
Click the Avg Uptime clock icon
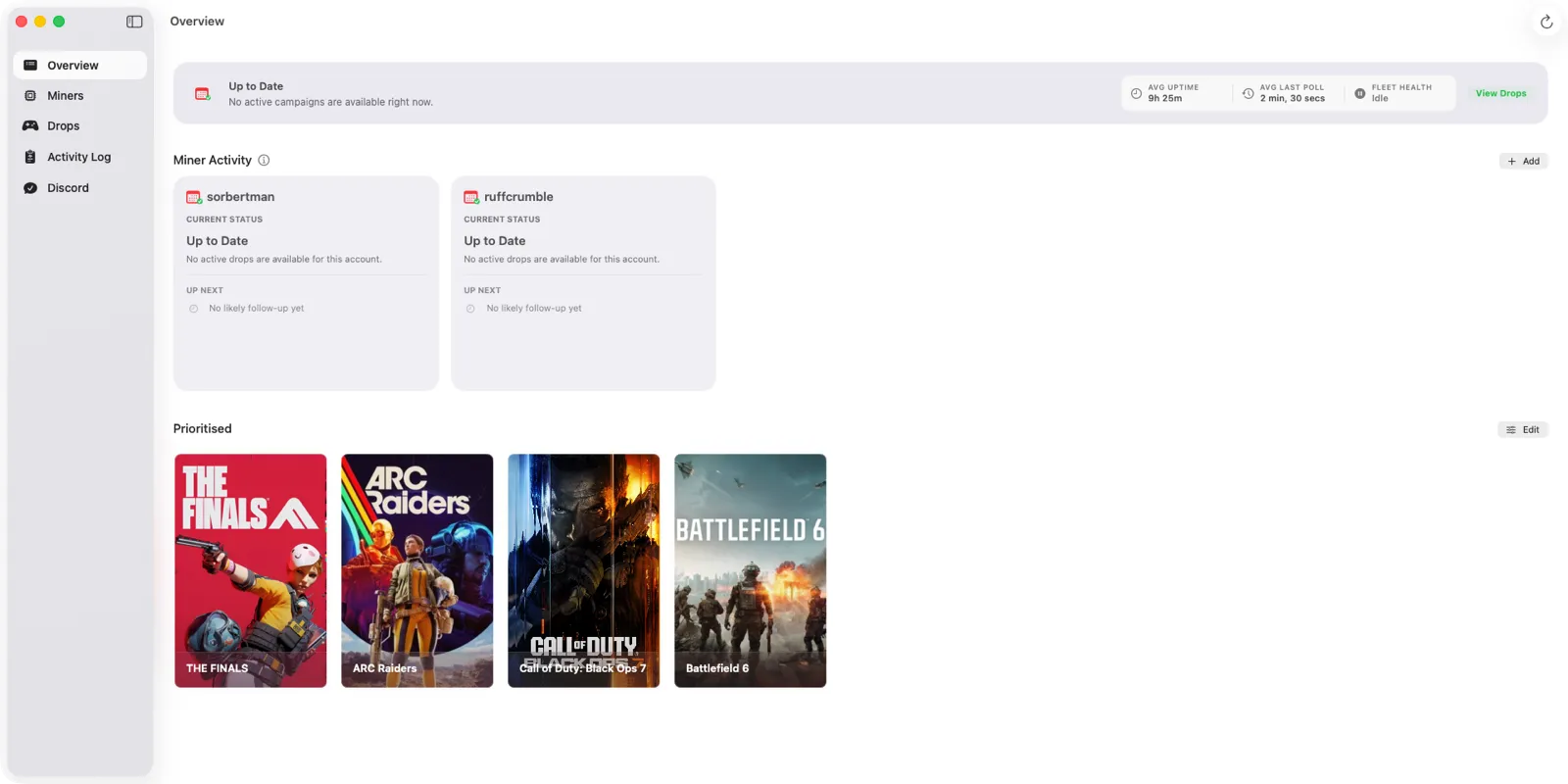pyautogui.click(x=1136, y=94)
